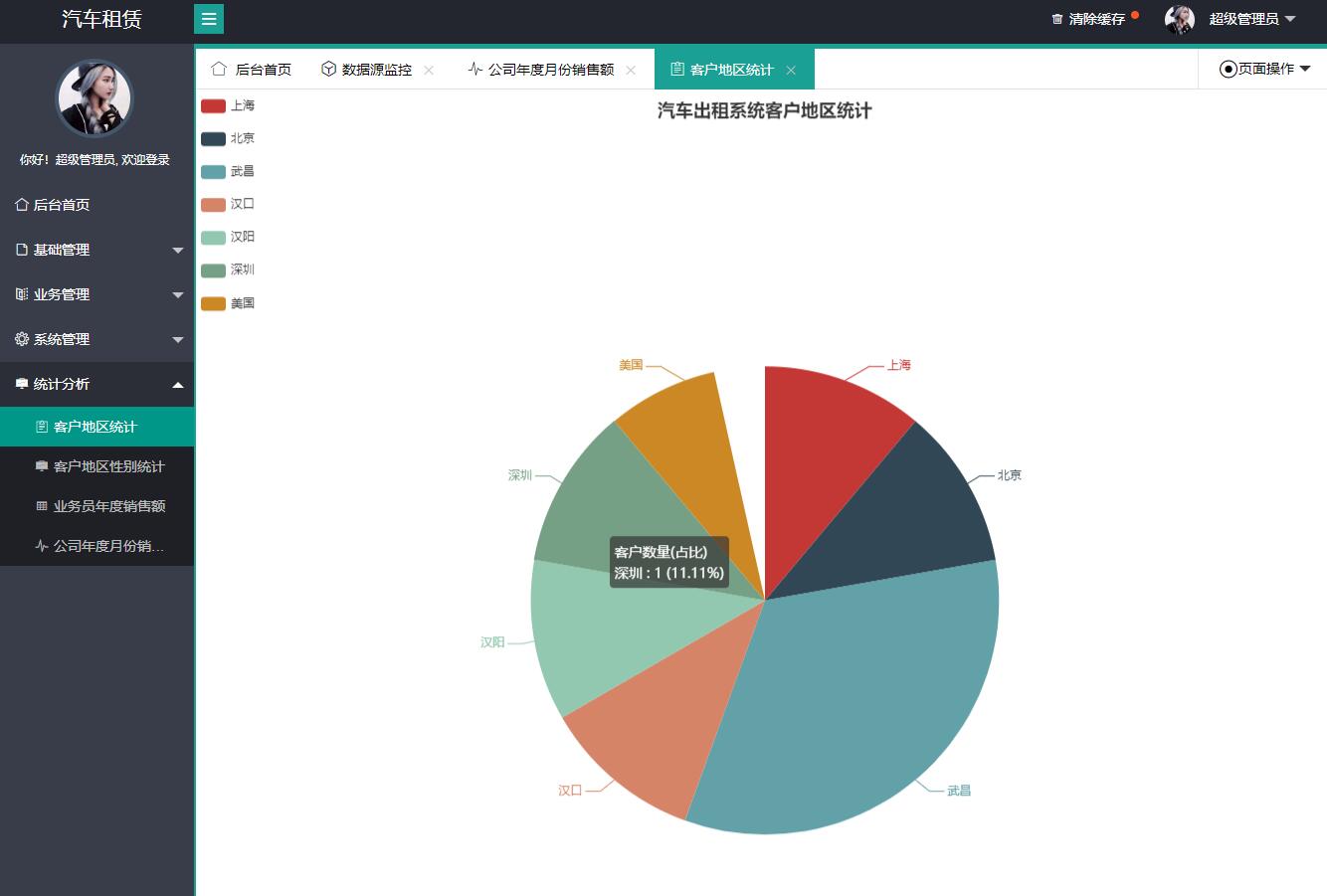
Task: Expand the 基础管理 menu arrow
Action: [178, 250]
